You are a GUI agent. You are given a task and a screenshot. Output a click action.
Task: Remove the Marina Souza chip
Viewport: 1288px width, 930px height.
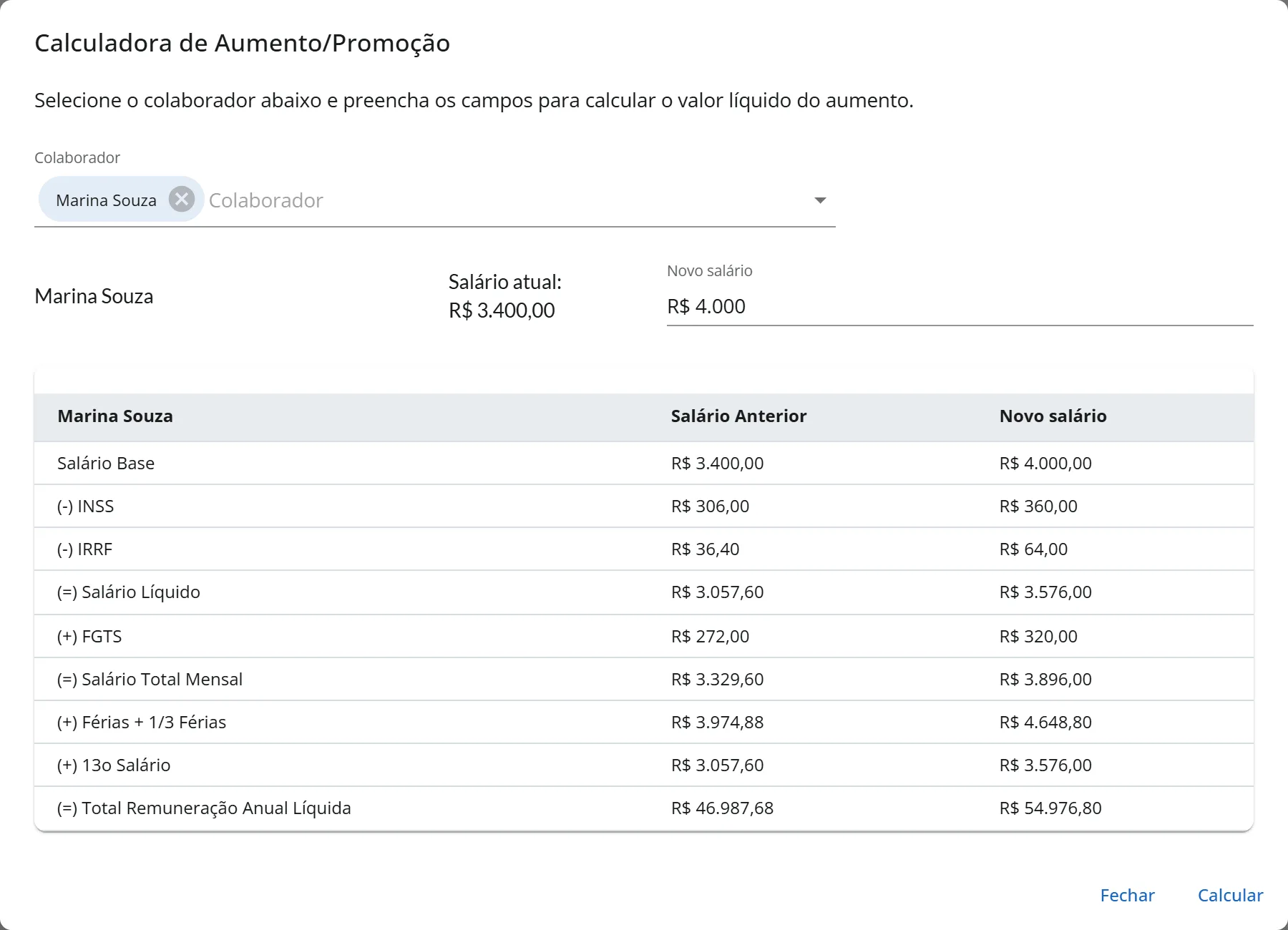pyautogui.click(x=182, y=199)
